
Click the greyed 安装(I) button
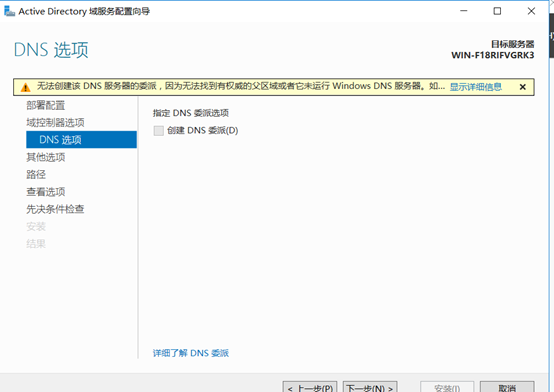(447, 387)
